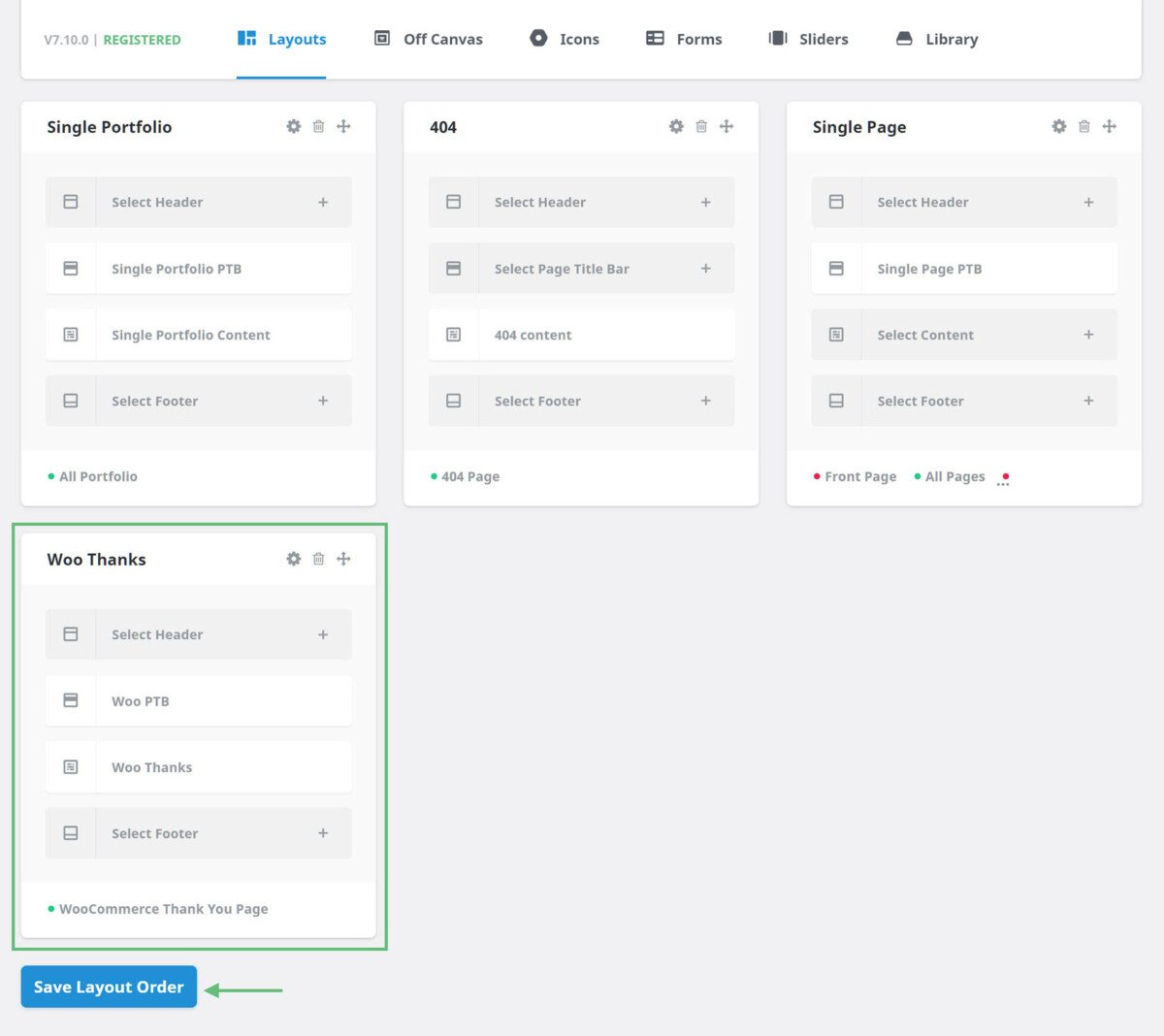1164x1036 pixels.
Task: Click the content icon next to 404 content
Action: pos(453,334)
